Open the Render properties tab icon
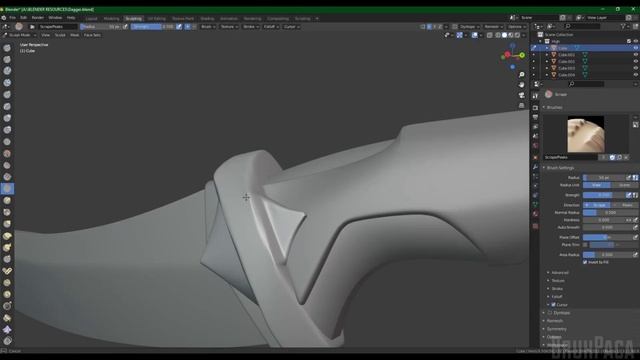 (x=535, y=108)
